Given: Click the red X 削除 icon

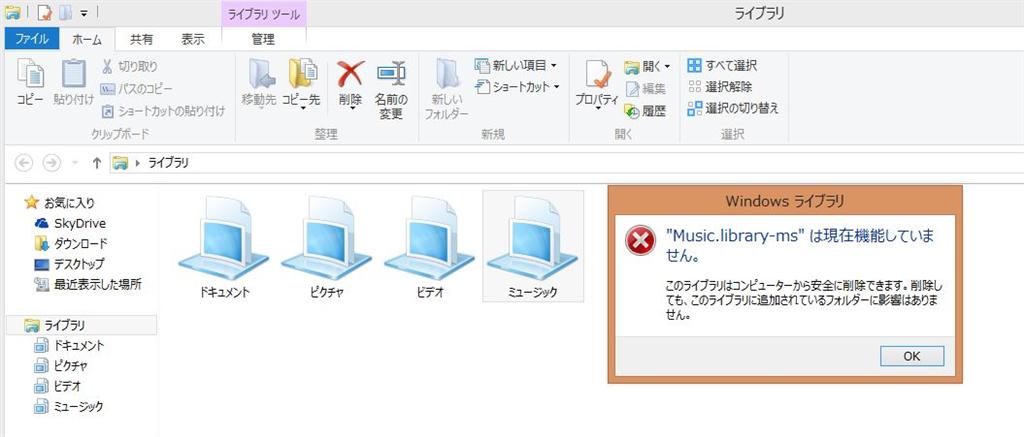Looking at the screenshot, I should [x=351, y=74].
